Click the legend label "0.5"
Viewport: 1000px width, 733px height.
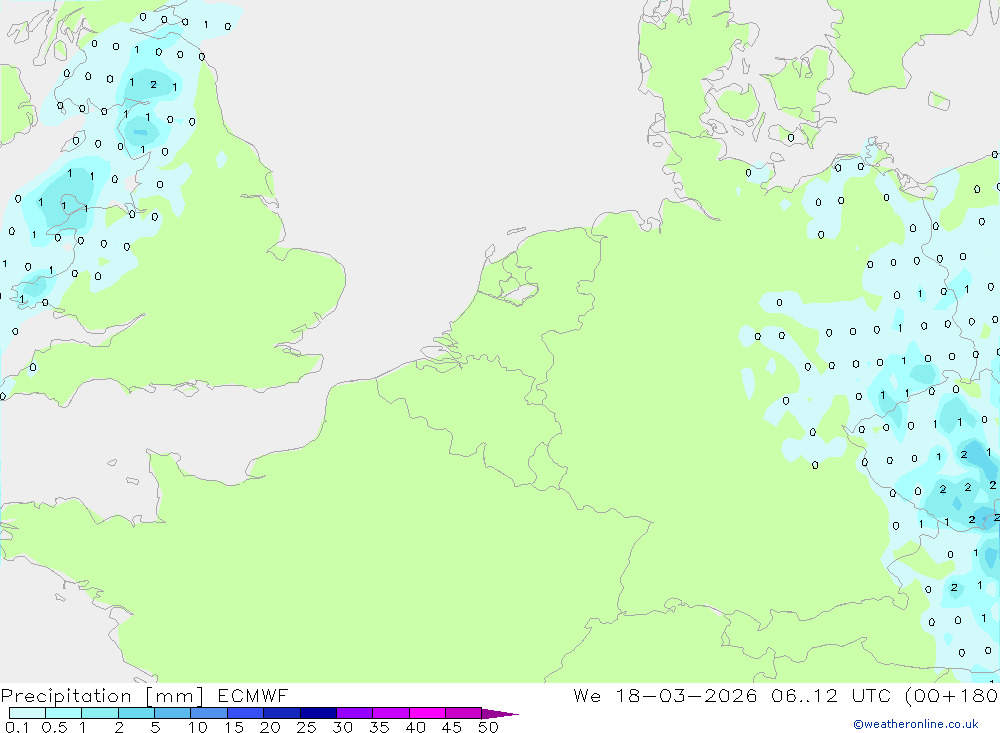[x=54, y=727]
